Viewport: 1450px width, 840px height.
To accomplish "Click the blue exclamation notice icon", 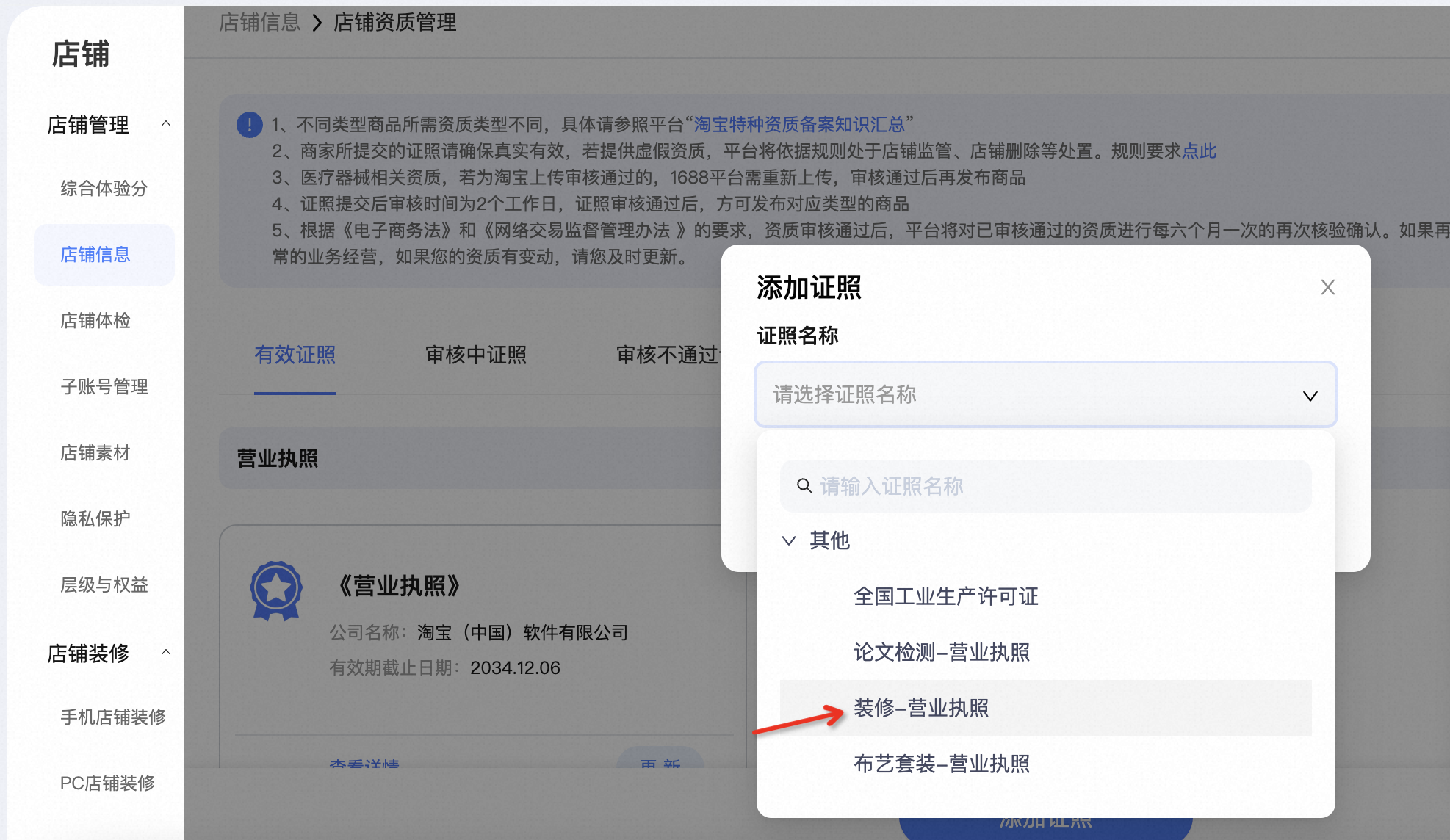I will [250, 125].
